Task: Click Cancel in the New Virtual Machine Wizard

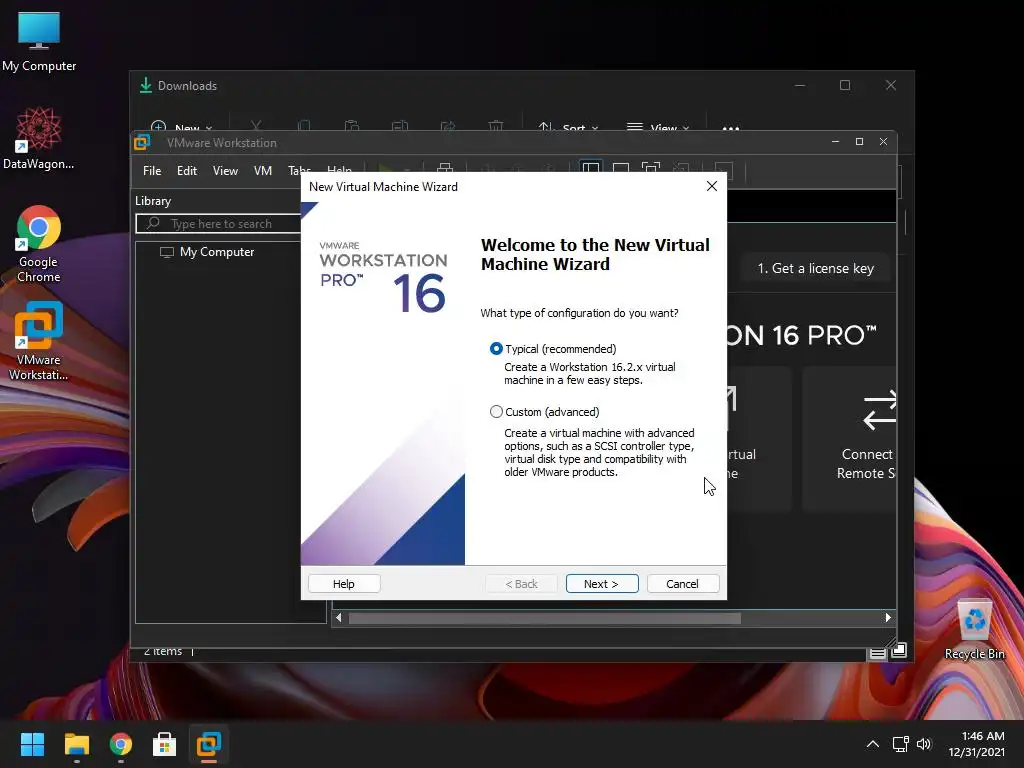Action: [x=682, y=584]
